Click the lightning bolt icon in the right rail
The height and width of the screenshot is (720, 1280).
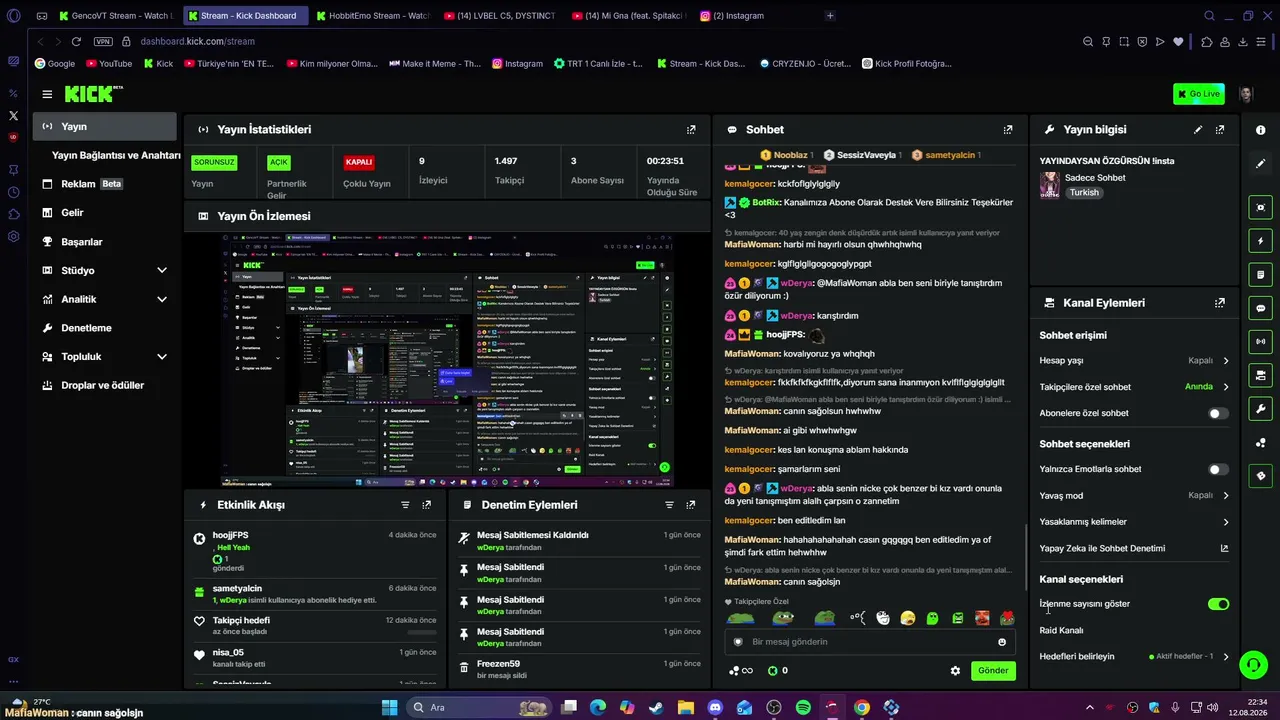[x=1260, y=241]
